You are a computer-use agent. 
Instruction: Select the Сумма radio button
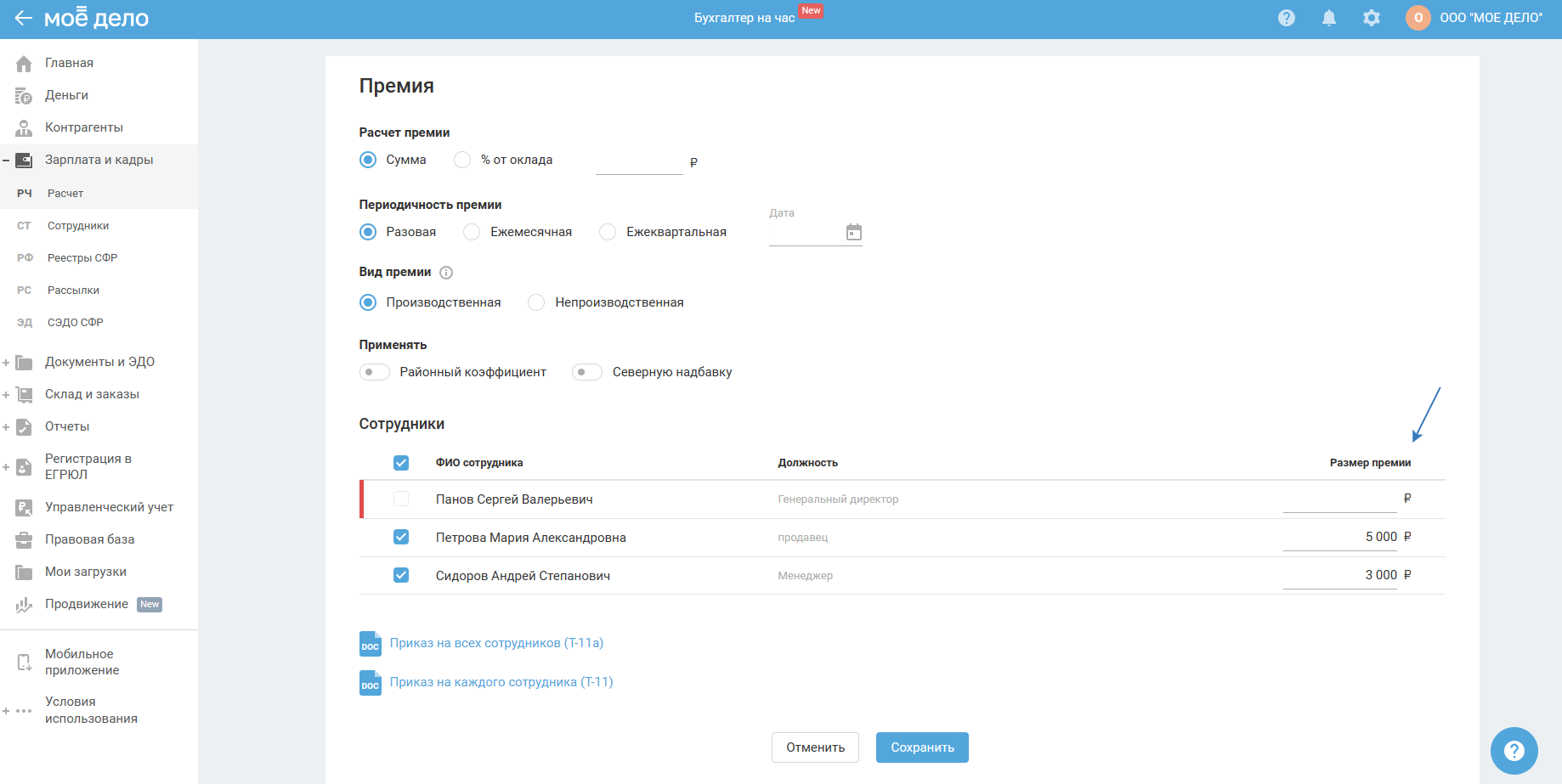click(368, 160)
